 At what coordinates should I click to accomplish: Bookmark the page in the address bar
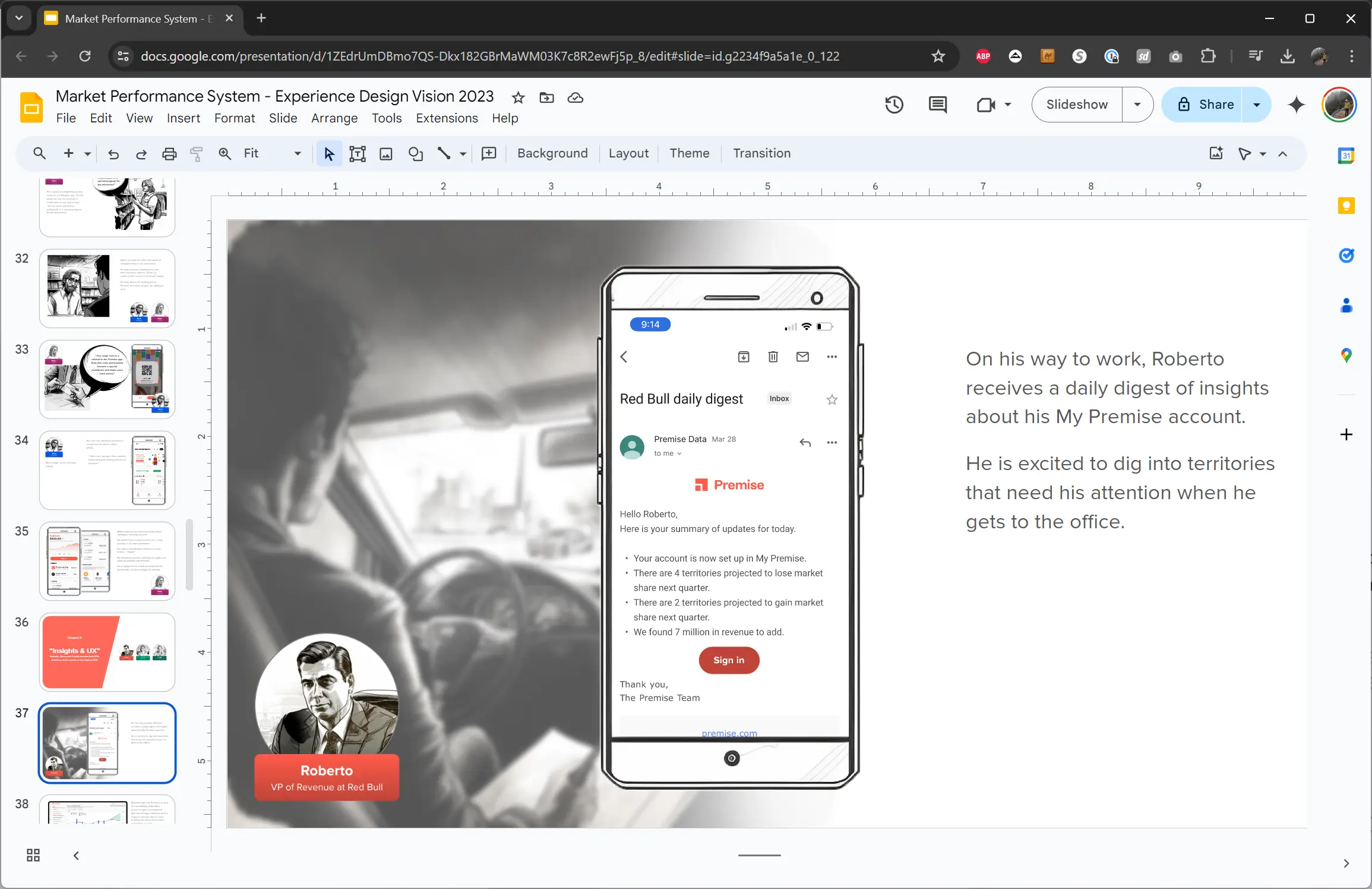coord(938,56)
